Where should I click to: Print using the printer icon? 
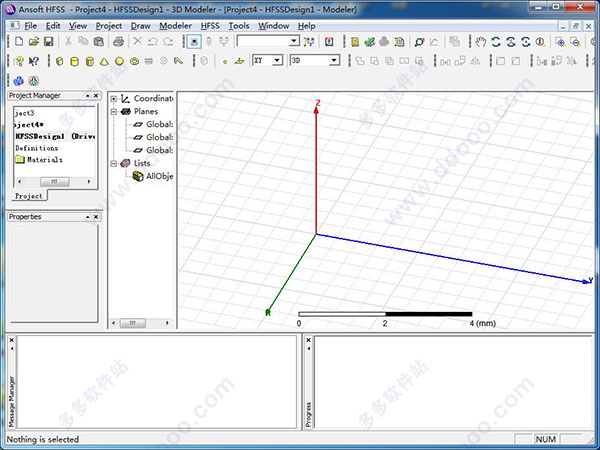click(119, 41)
